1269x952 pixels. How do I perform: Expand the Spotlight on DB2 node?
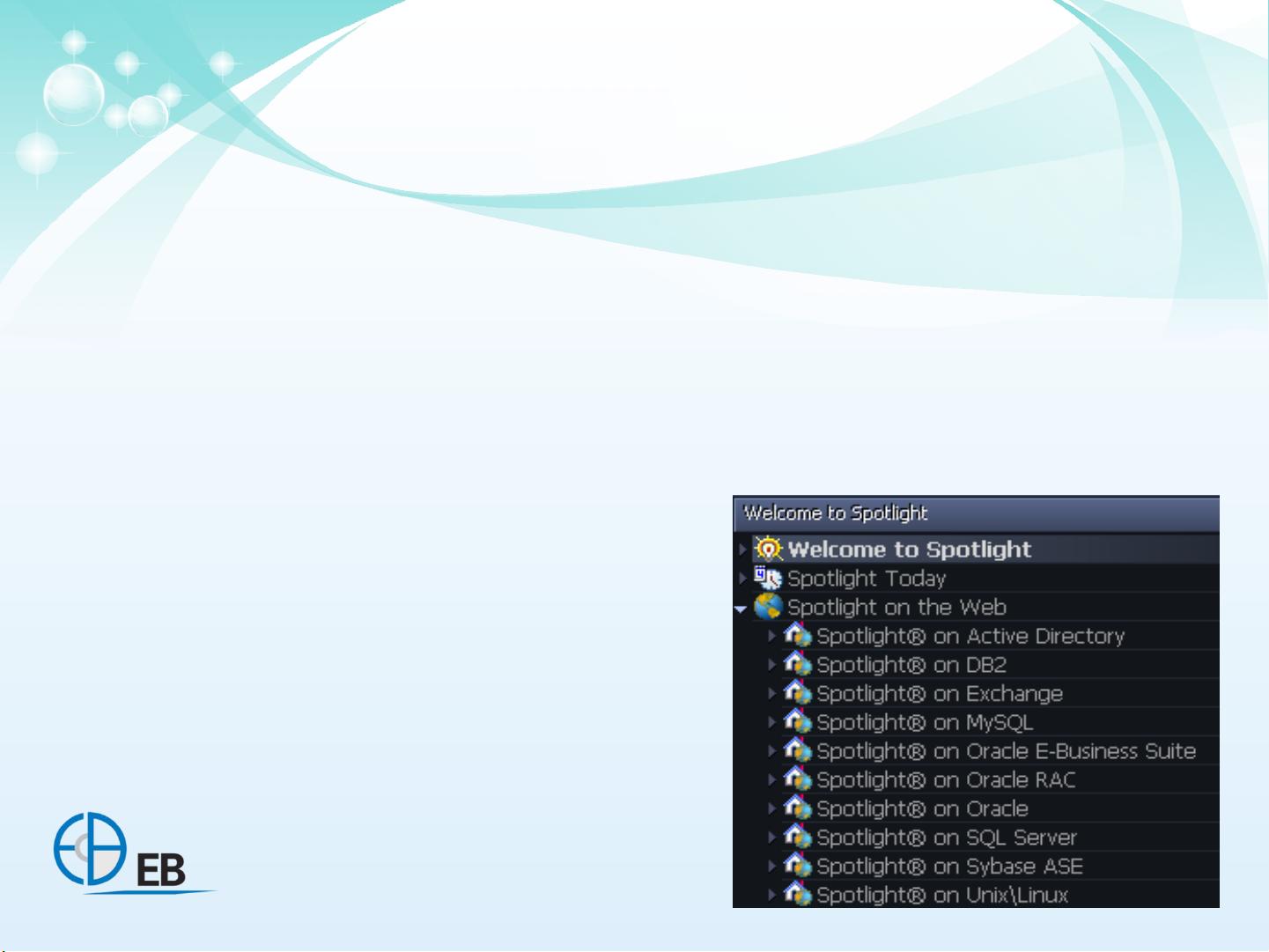click(x=772, y=665)
